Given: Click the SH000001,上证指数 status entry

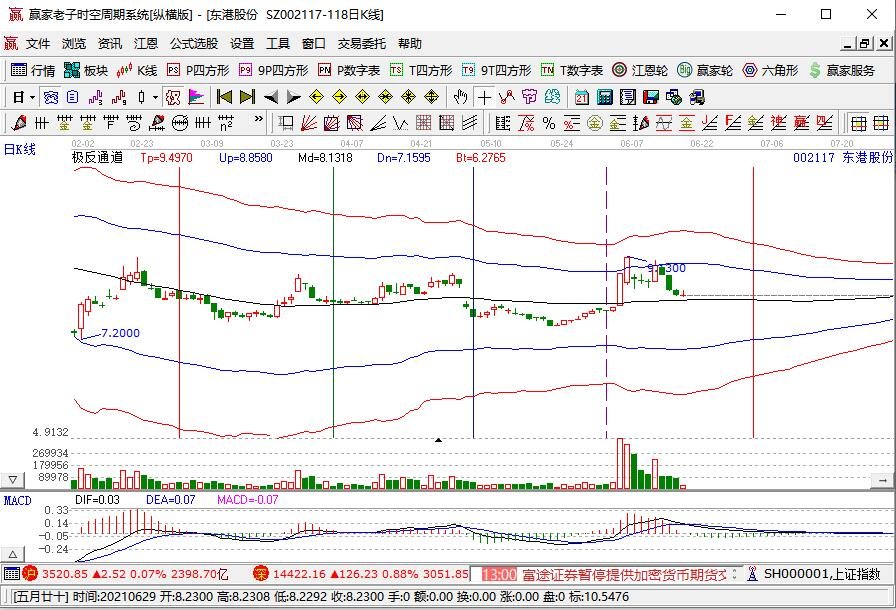Looking at the screenshot, I should (822, 574).
